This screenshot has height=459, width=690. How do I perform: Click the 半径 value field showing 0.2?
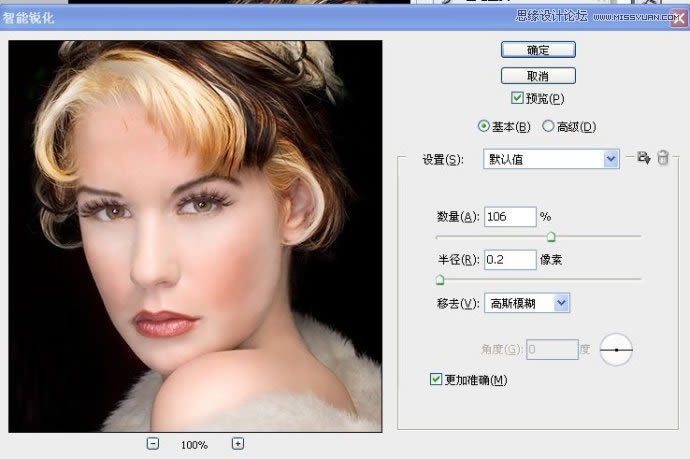point(510,260)
